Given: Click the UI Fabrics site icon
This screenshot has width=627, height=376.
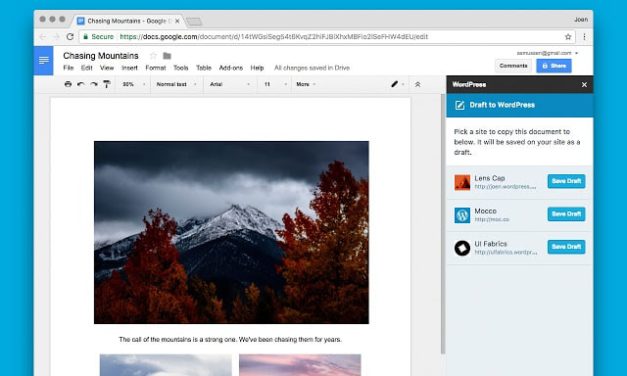Looking at the screenshot, I should (462, 248).
